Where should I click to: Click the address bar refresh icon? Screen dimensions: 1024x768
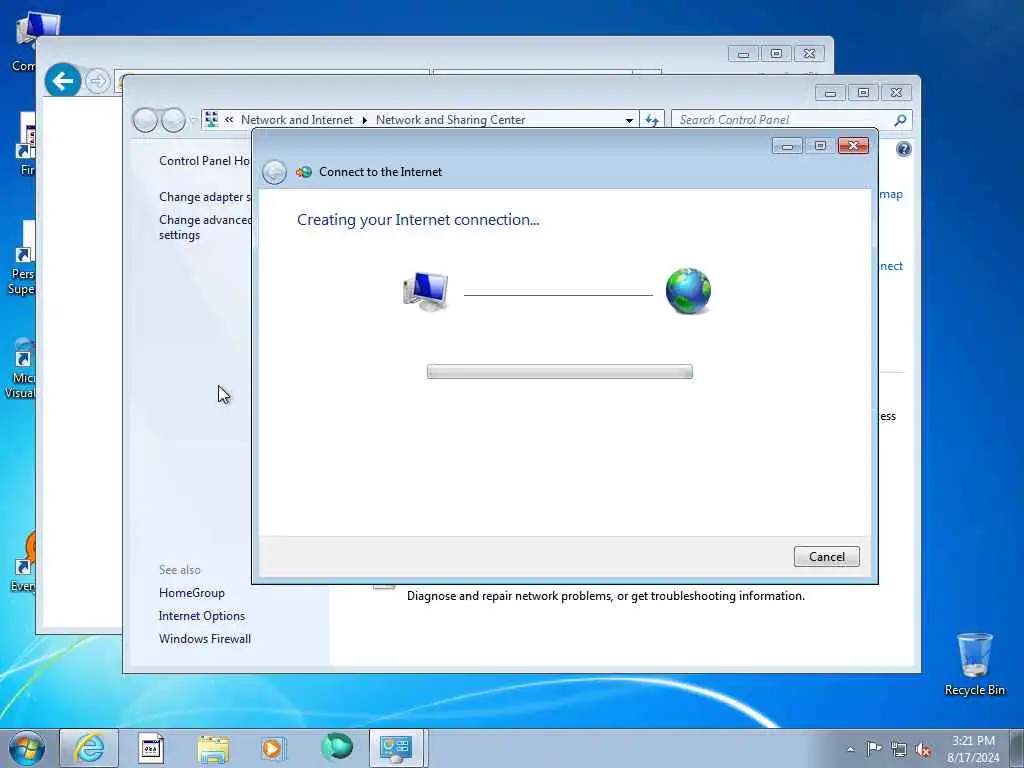pos(652,120)
